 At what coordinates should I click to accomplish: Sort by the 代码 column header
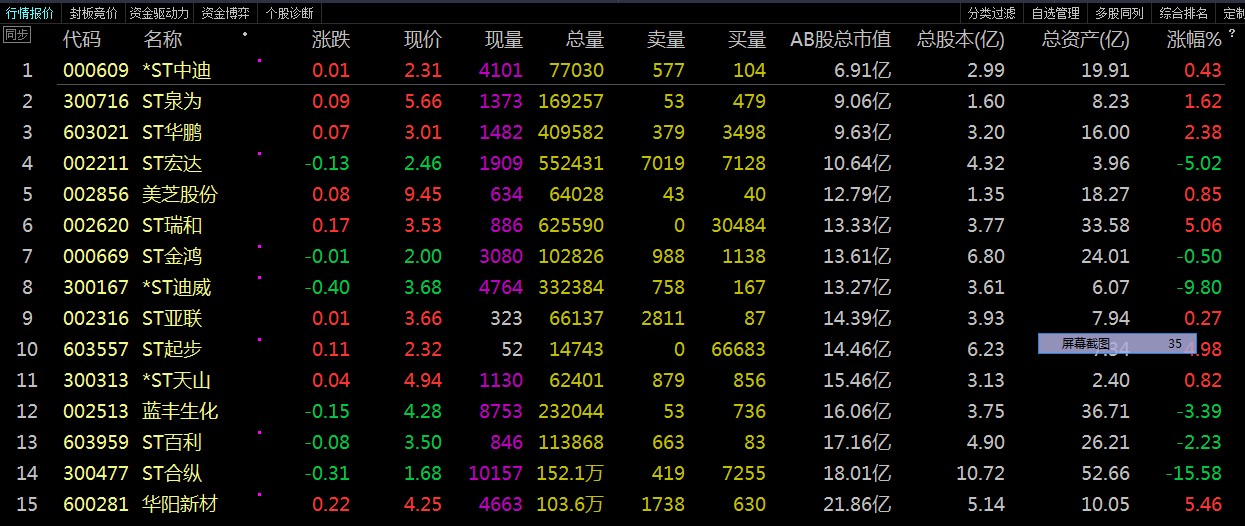tap(82, 40)
